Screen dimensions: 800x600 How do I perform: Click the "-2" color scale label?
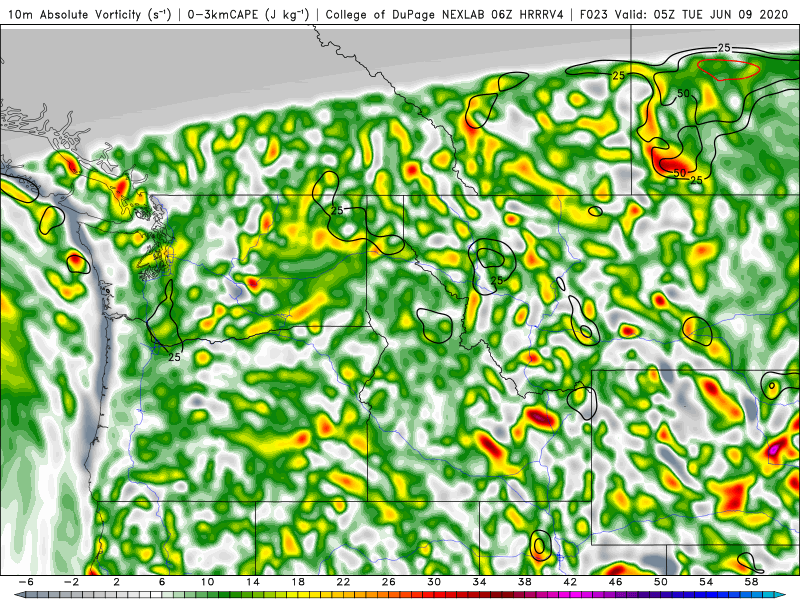71,582
